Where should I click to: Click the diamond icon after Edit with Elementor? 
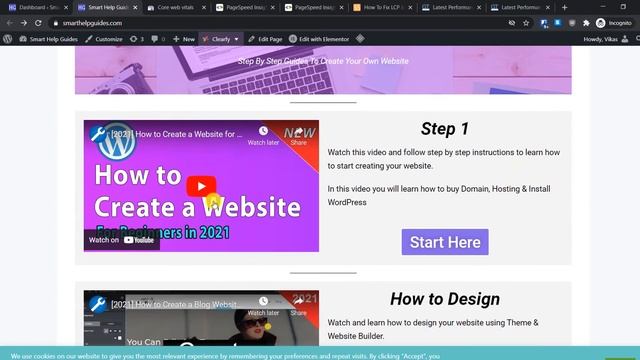[360, 39]
